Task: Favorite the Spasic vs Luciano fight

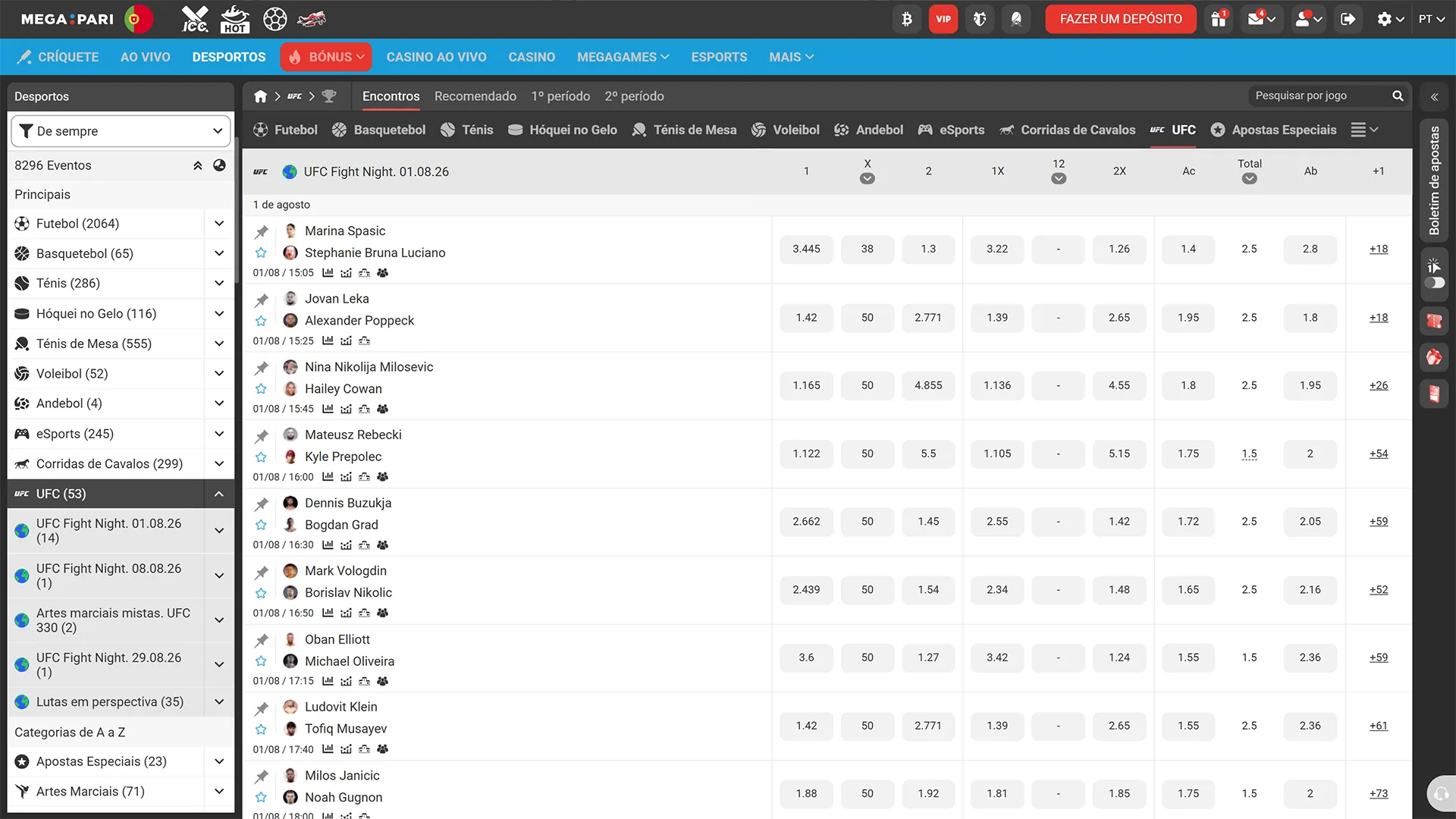Action: pos(261,253)
